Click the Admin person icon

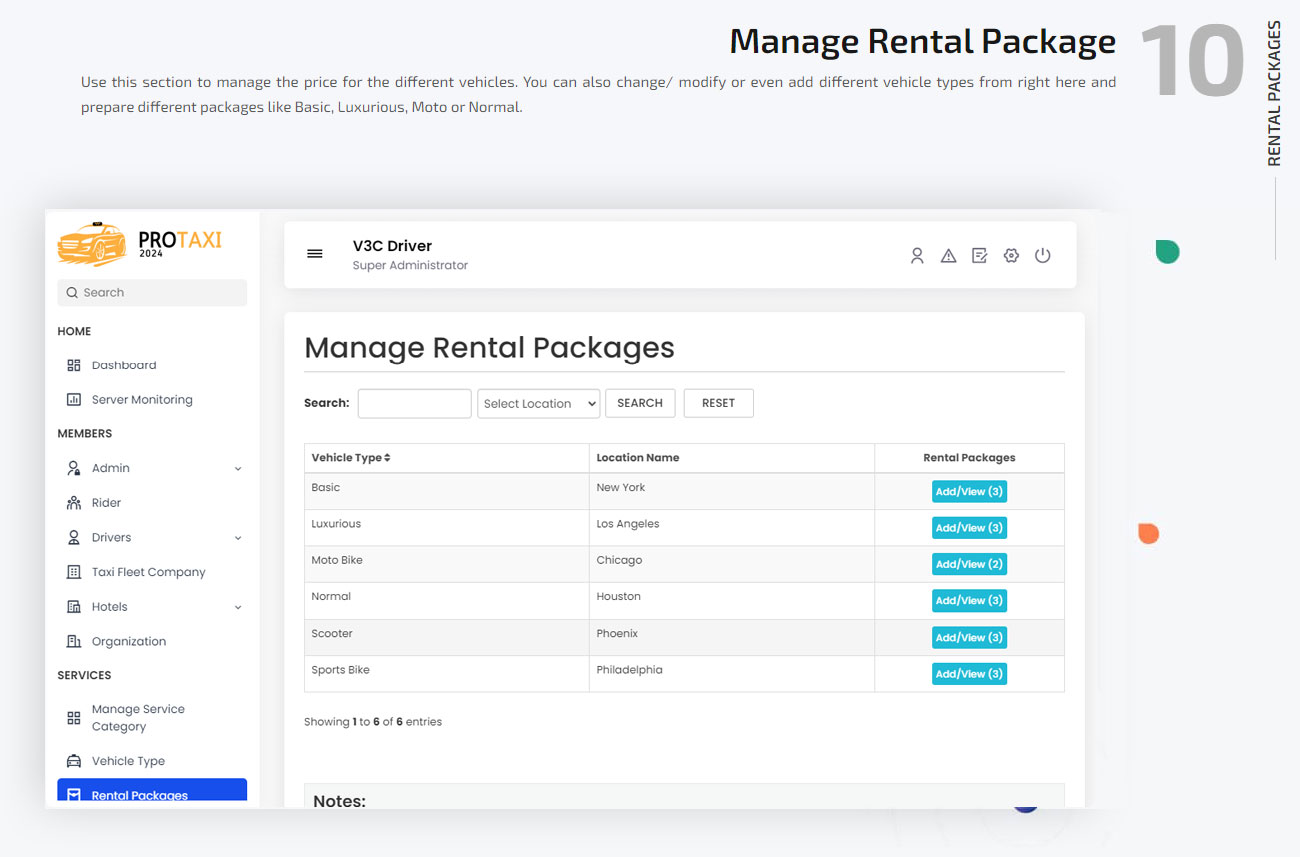click(x=73, y=468)
